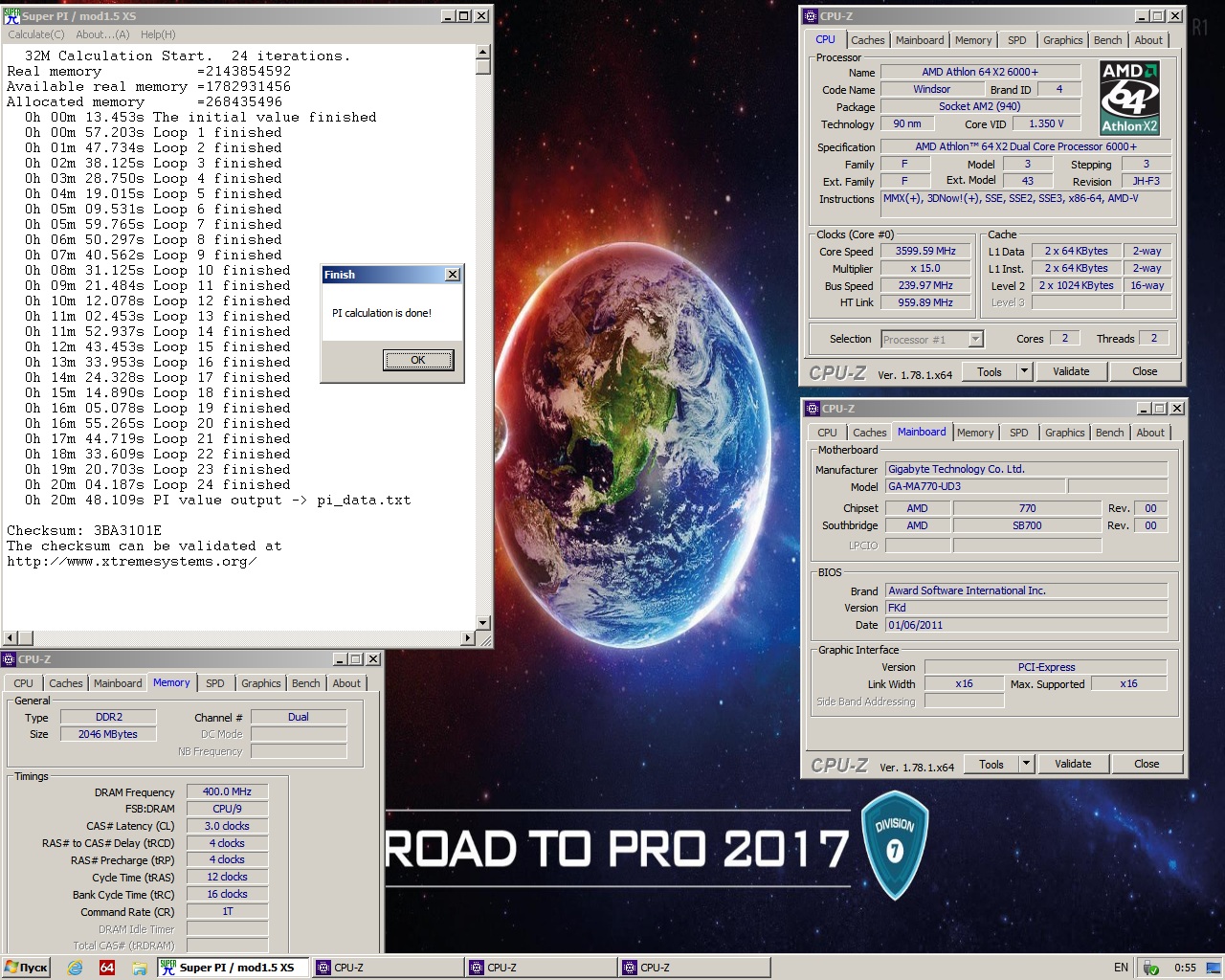The height and width of the screenshot is (980, 1225).
Task: Click the Tools button in the CPU tab window
Action: click(990, 371)
